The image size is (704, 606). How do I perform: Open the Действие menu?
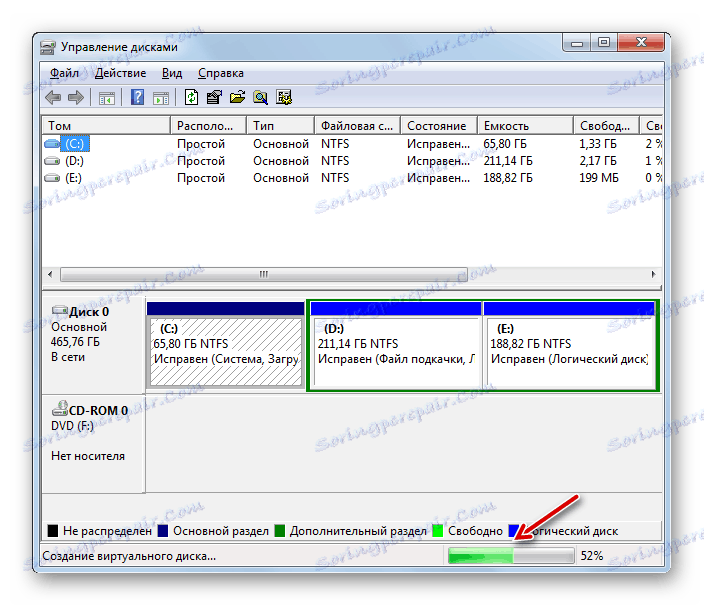pos(120,73)
